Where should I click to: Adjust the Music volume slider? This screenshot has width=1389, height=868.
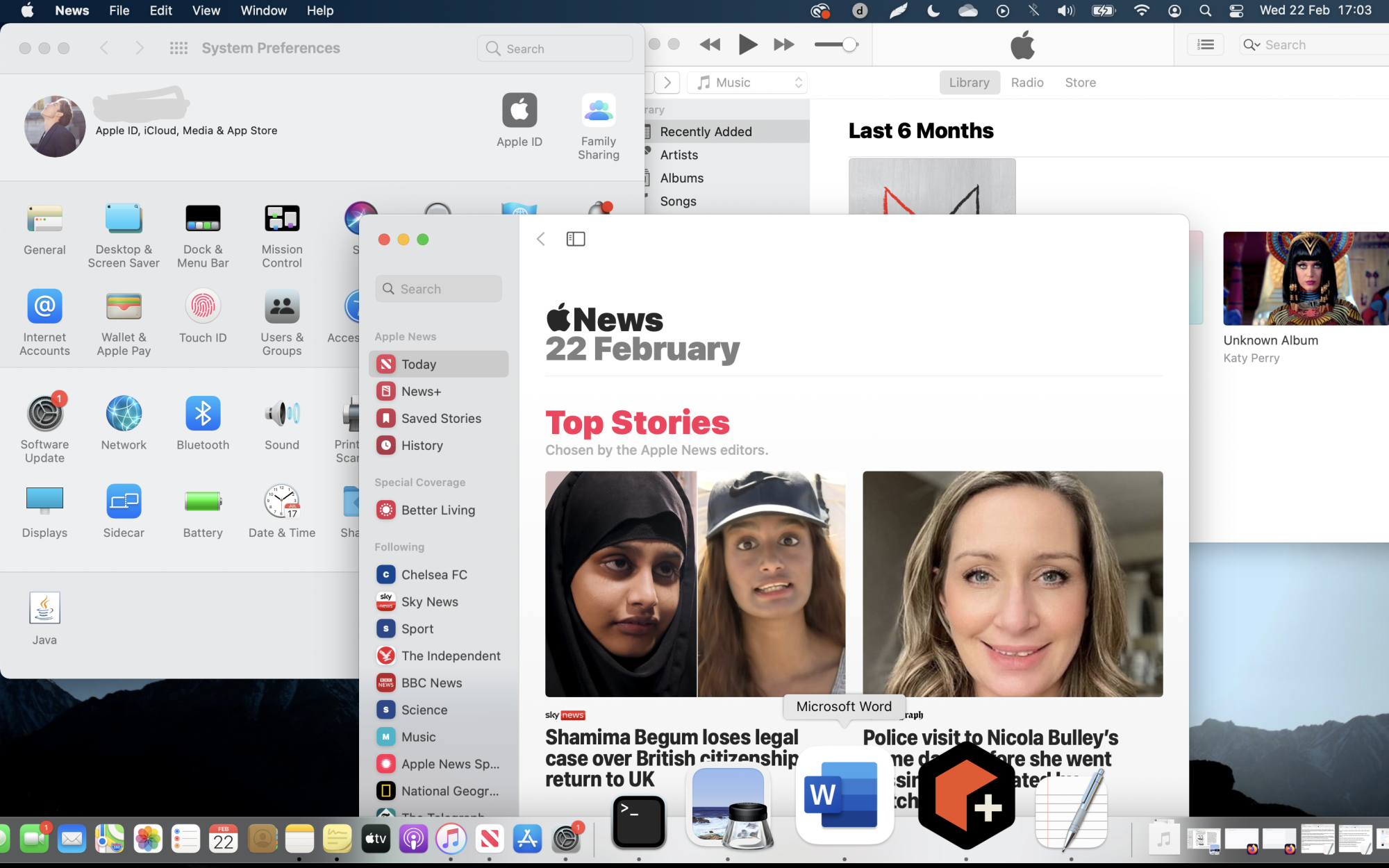click(x=849, y=45)
